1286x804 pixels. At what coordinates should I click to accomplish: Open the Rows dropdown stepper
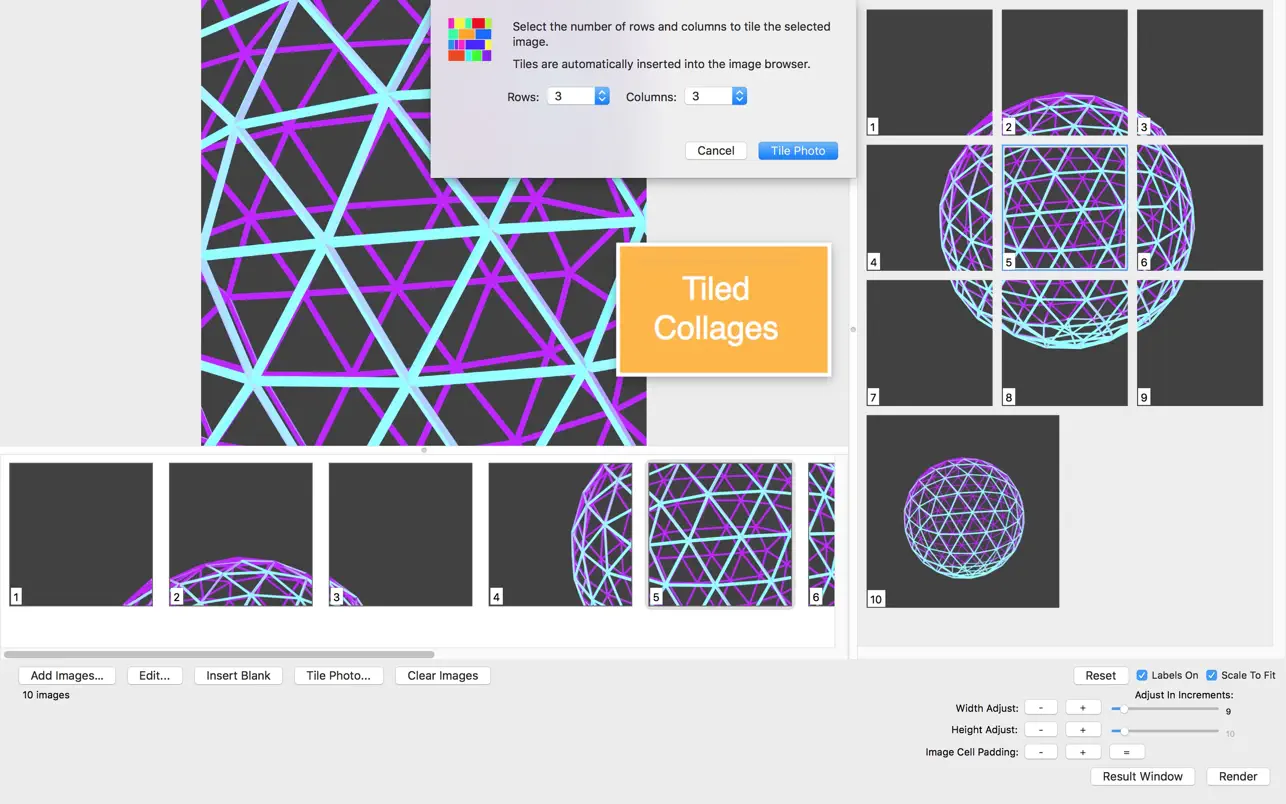(602, 97)
